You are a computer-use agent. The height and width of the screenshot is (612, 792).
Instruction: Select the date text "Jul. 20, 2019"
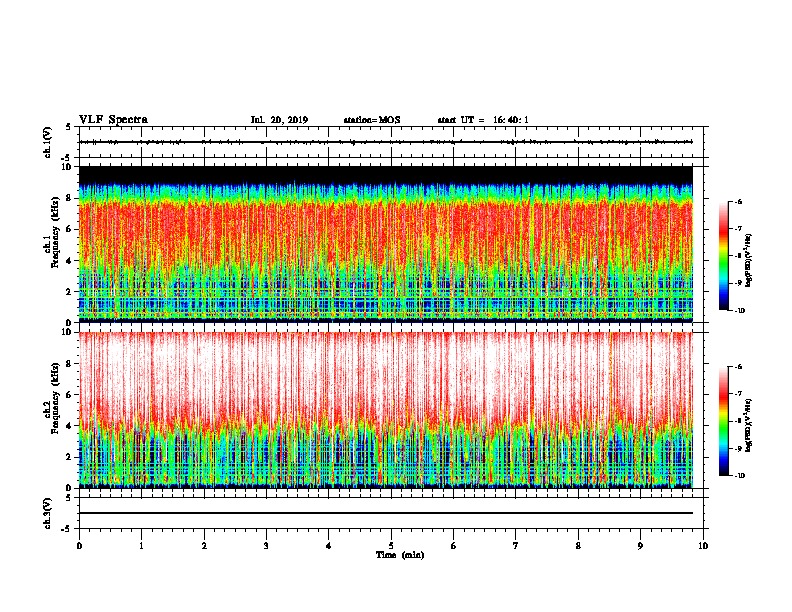(x=279, y=120)
